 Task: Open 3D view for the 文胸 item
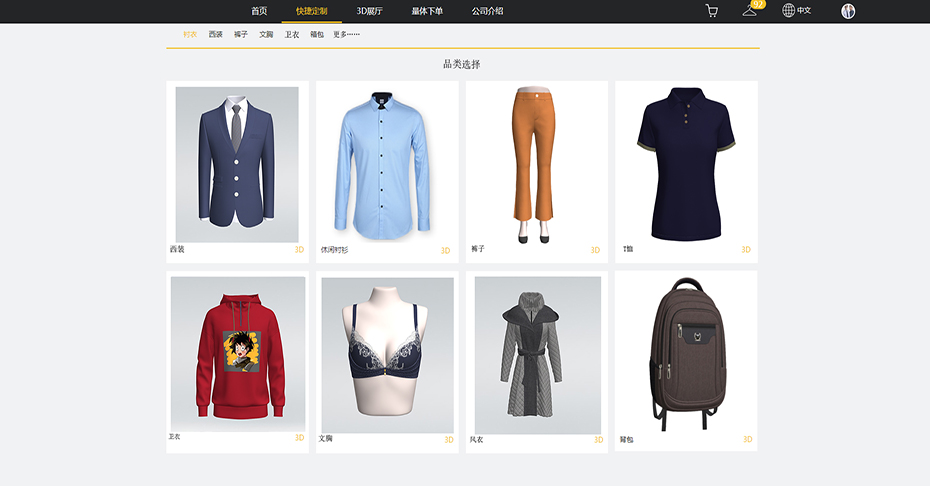click(x=449, y=440)
